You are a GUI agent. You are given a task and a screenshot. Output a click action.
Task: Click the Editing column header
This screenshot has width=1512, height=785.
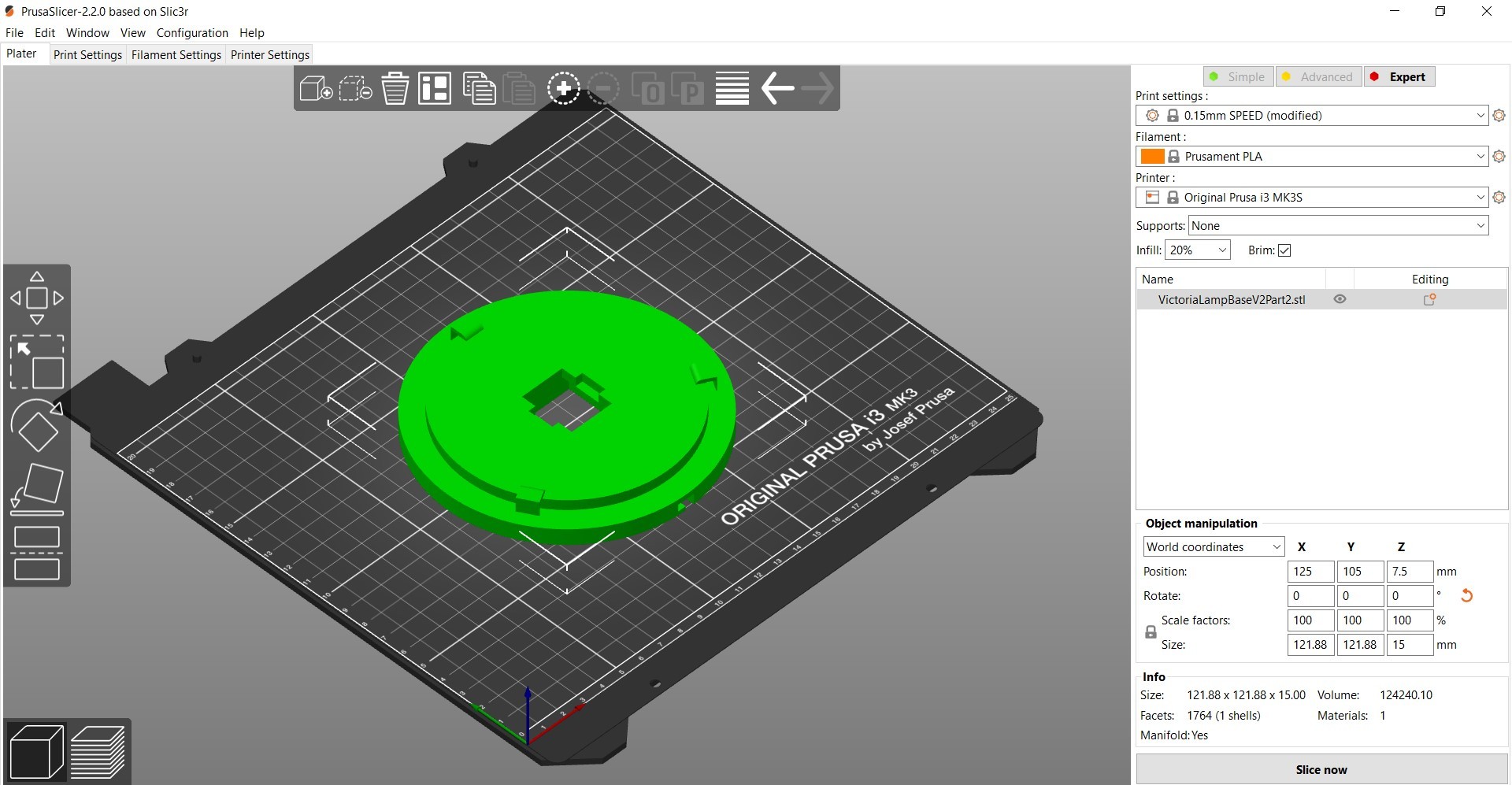(1430, 279)
